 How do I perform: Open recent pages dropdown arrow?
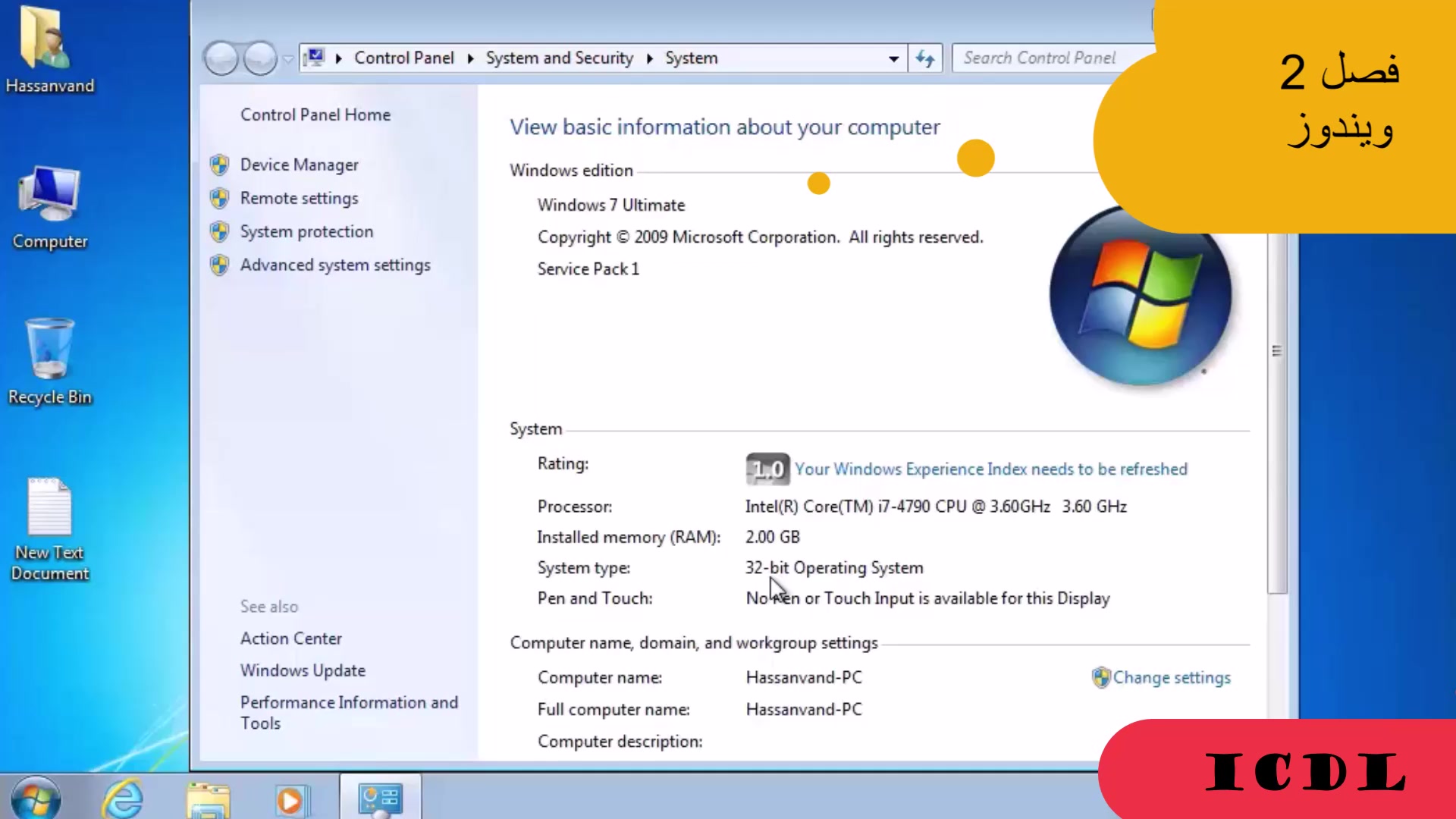288,58
